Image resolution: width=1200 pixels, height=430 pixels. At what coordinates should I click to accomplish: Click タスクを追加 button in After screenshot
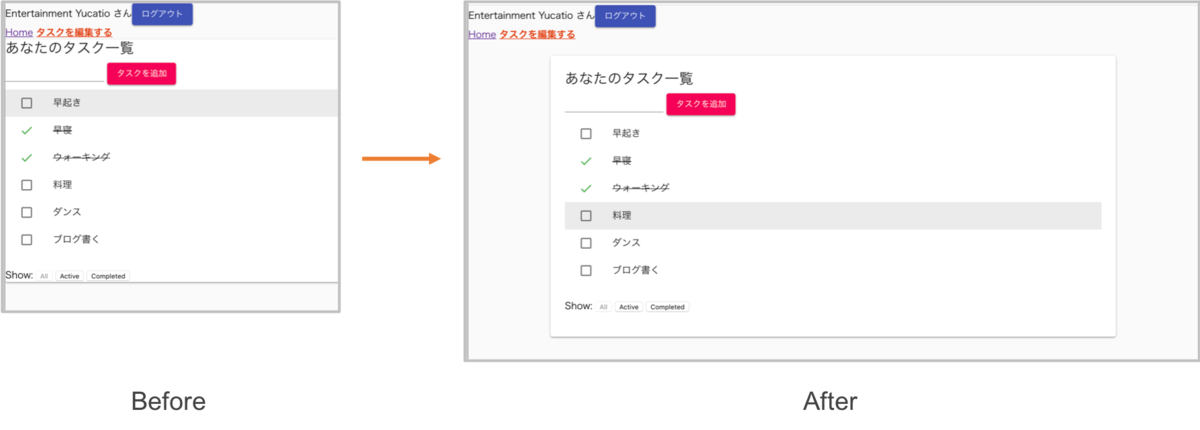click(x=701, y=104)
